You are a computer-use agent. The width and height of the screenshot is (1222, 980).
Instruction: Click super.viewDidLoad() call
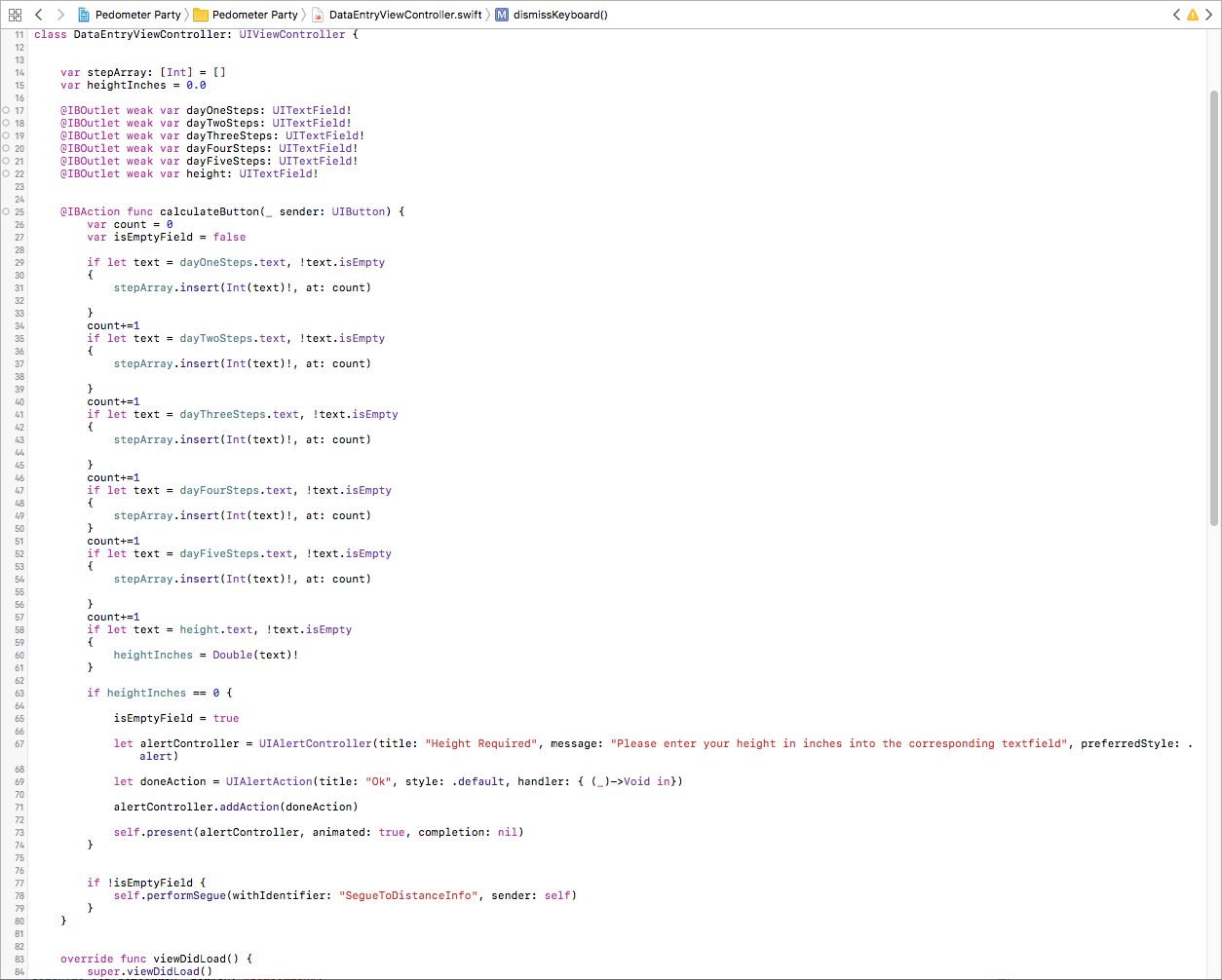tap(149, 971)
